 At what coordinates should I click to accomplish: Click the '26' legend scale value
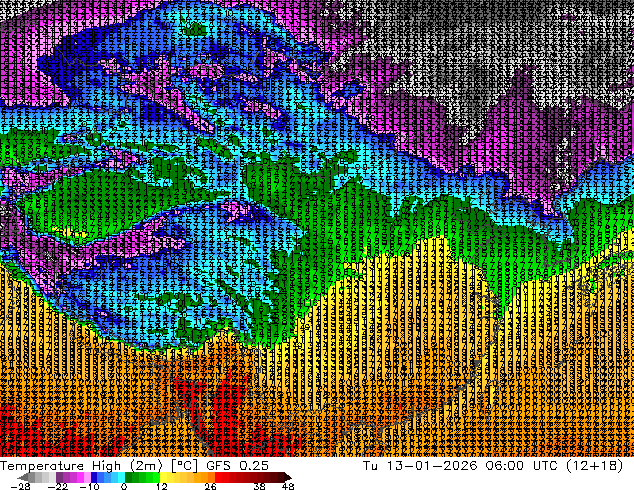[x=210, y=486]
